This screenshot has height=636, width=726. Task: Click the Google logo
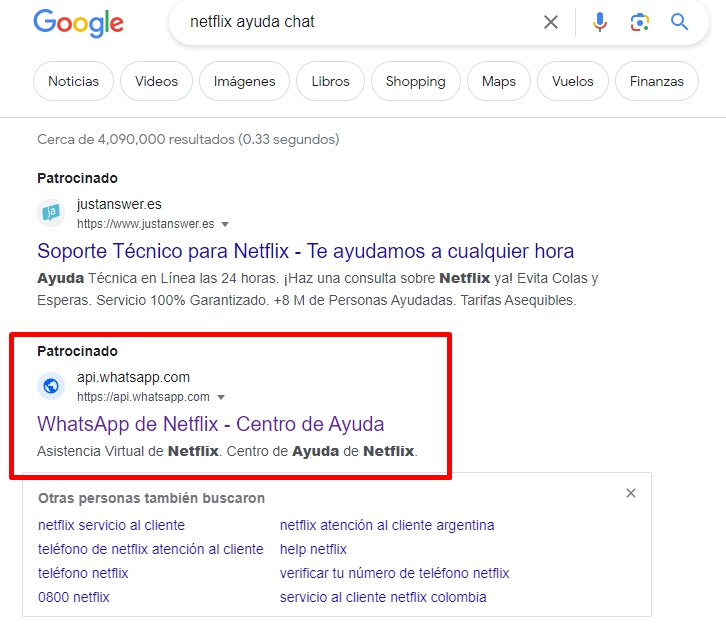[78, 23]
